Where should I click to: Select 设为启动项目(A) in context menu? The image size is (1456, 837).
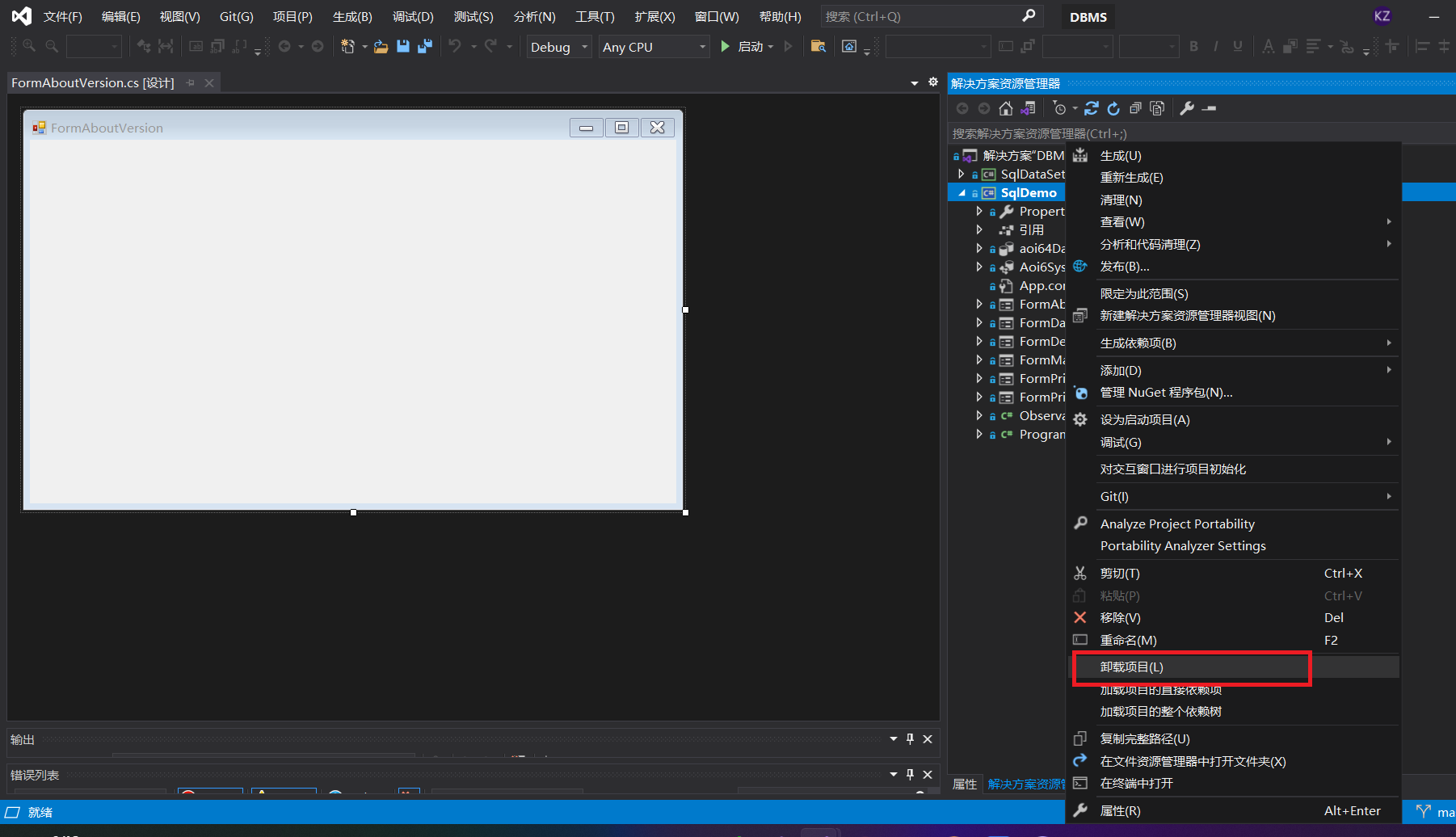point(1234,419)
